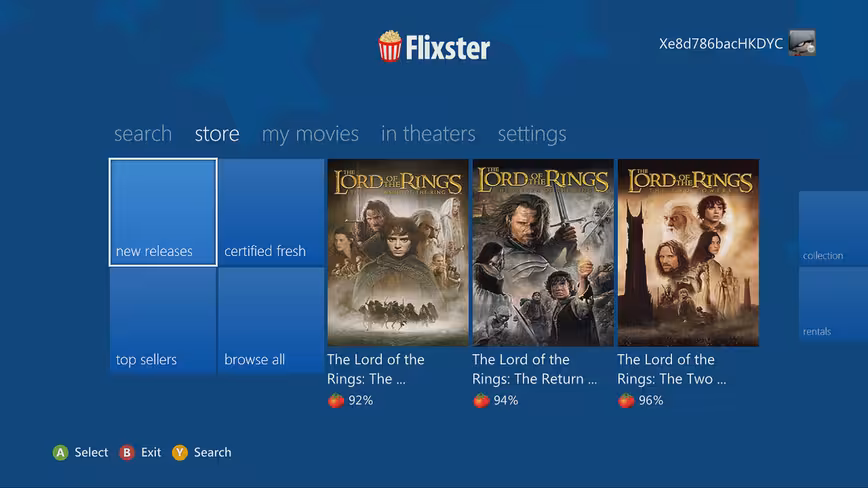The image size is (868, 488).
Task: Select the Two Towers poster
Action: point(688,253)
